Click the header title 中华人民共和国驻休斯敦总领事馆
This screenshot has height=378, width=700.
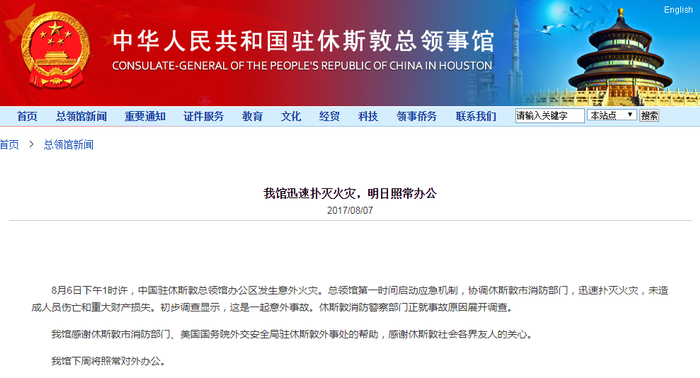coord(304,41)
